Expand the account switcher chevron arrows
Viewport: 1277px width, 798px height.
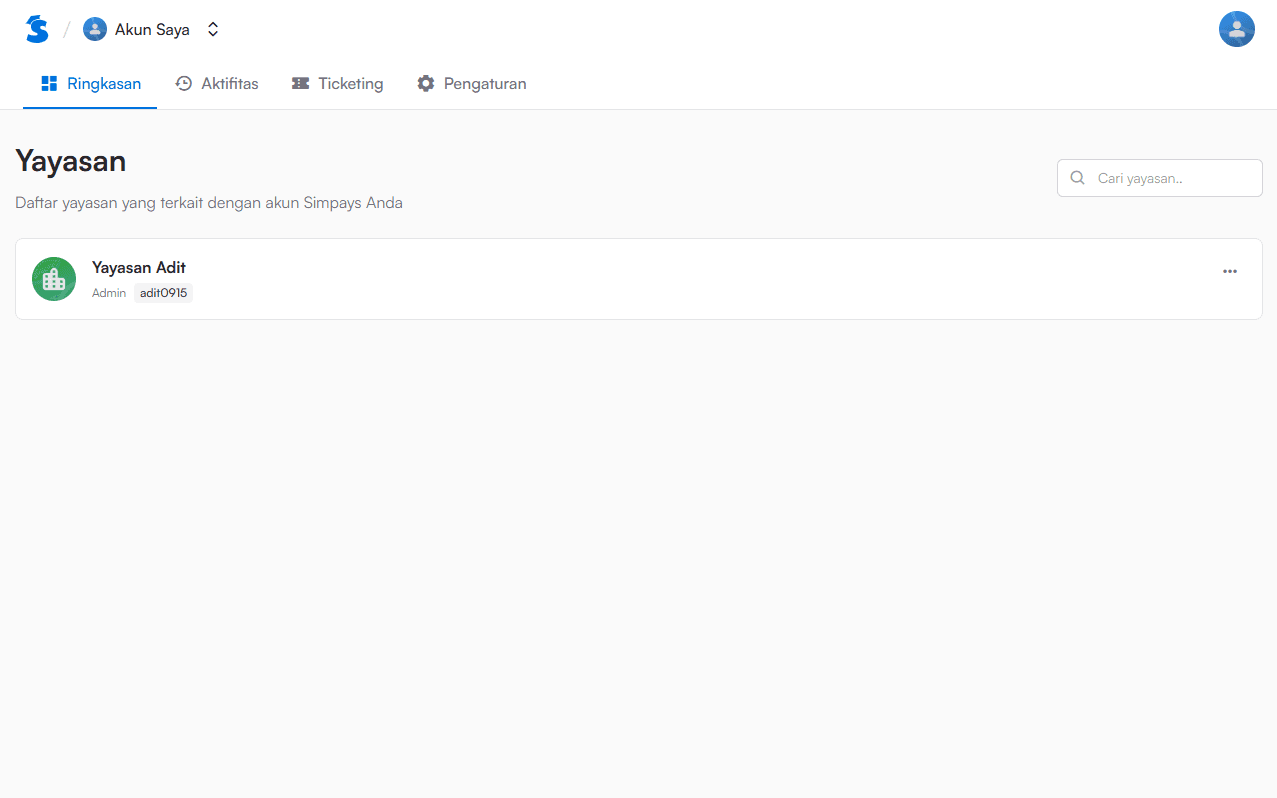pos(213,30)
